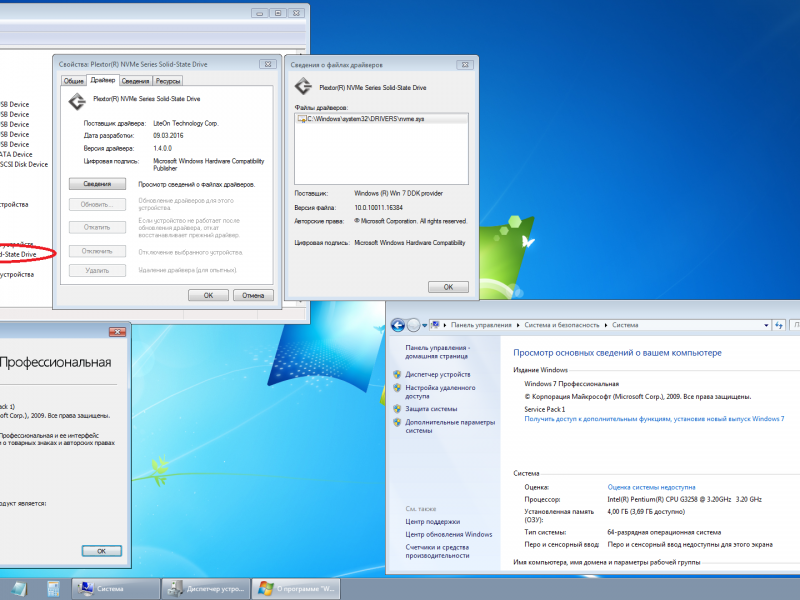800x600 pixels.
Task: Select Intel Pentium CPU G3258 processor text
Action: (x=684, y=499)
